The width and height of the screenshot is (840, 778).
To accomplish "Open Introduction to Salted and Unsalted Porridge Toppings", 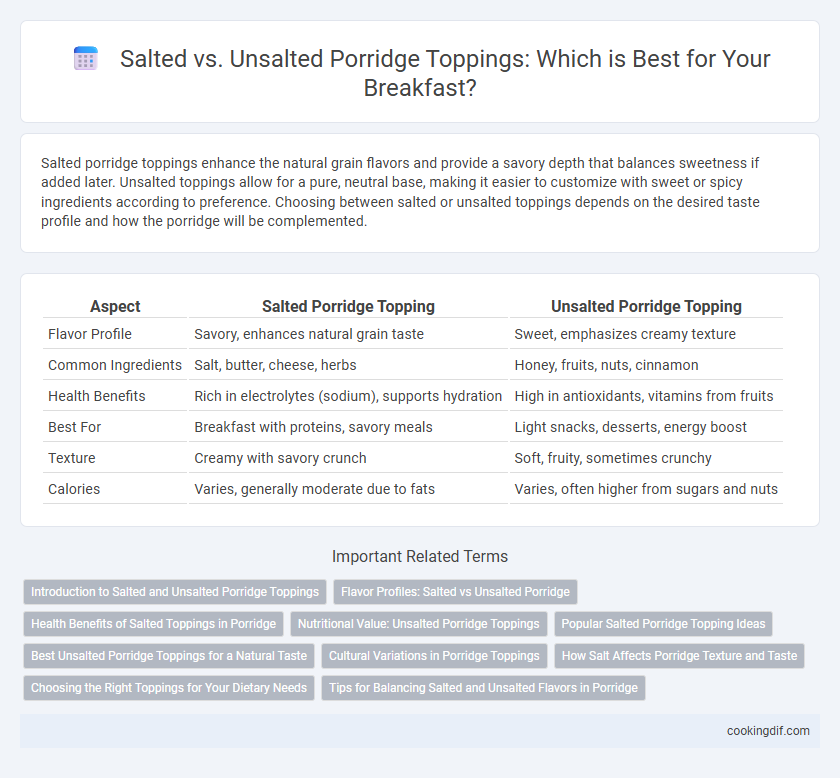I will click(x=175, y=592).
